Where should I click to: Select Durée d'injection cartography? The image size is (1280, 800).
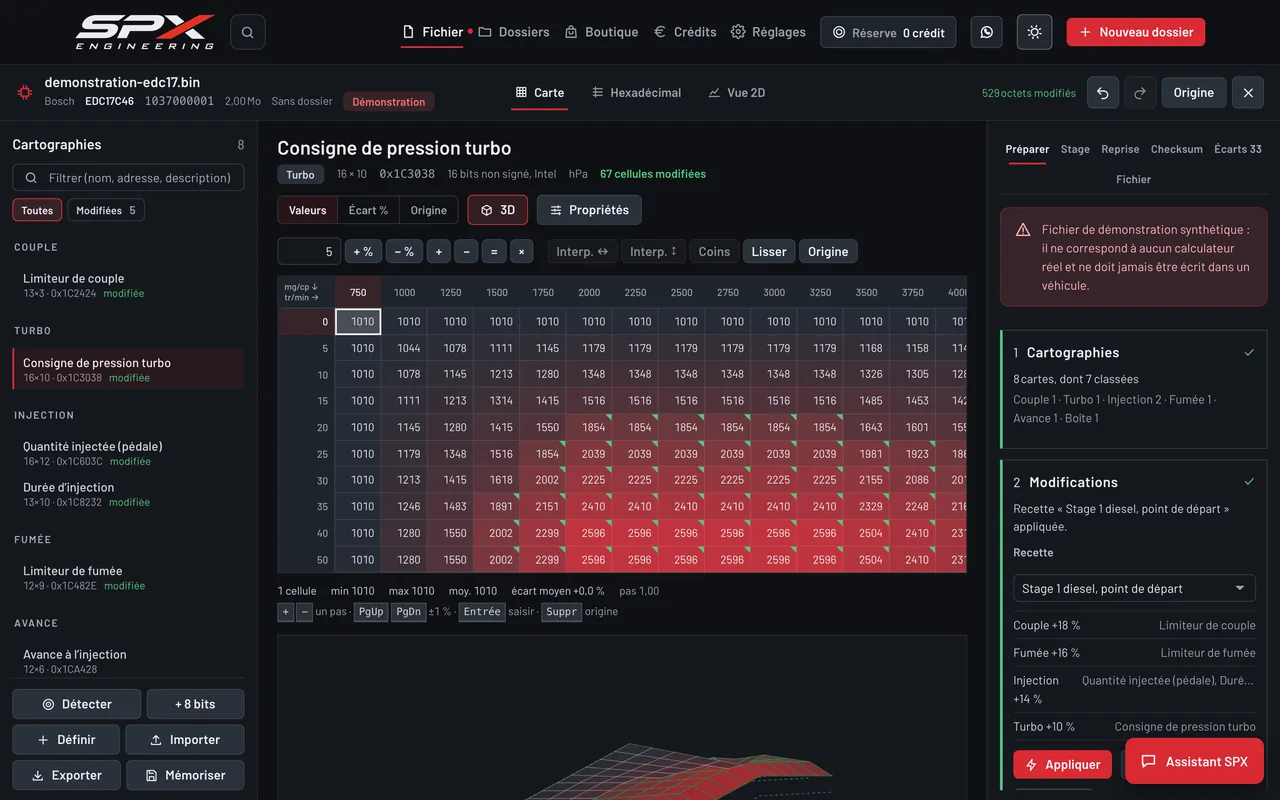128,494
